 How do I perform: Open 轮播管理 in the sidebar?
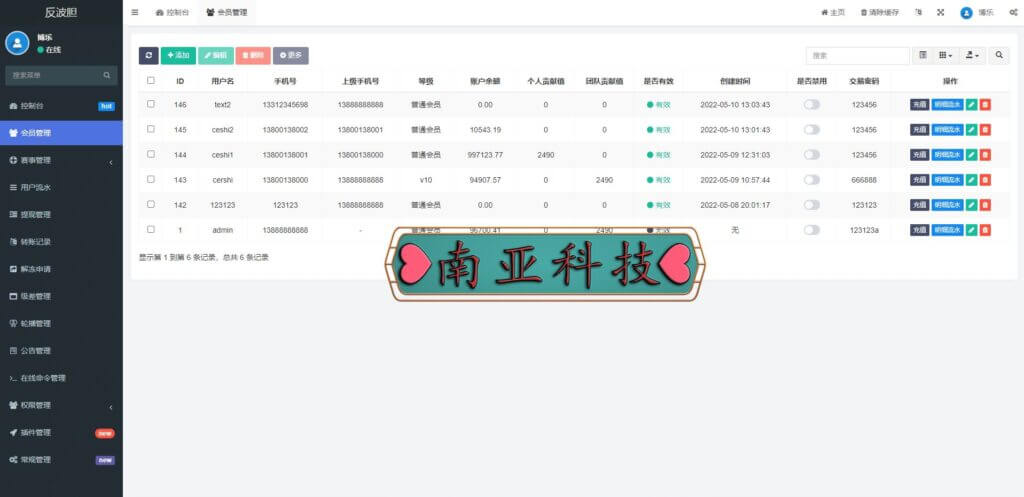click(61, 323)
